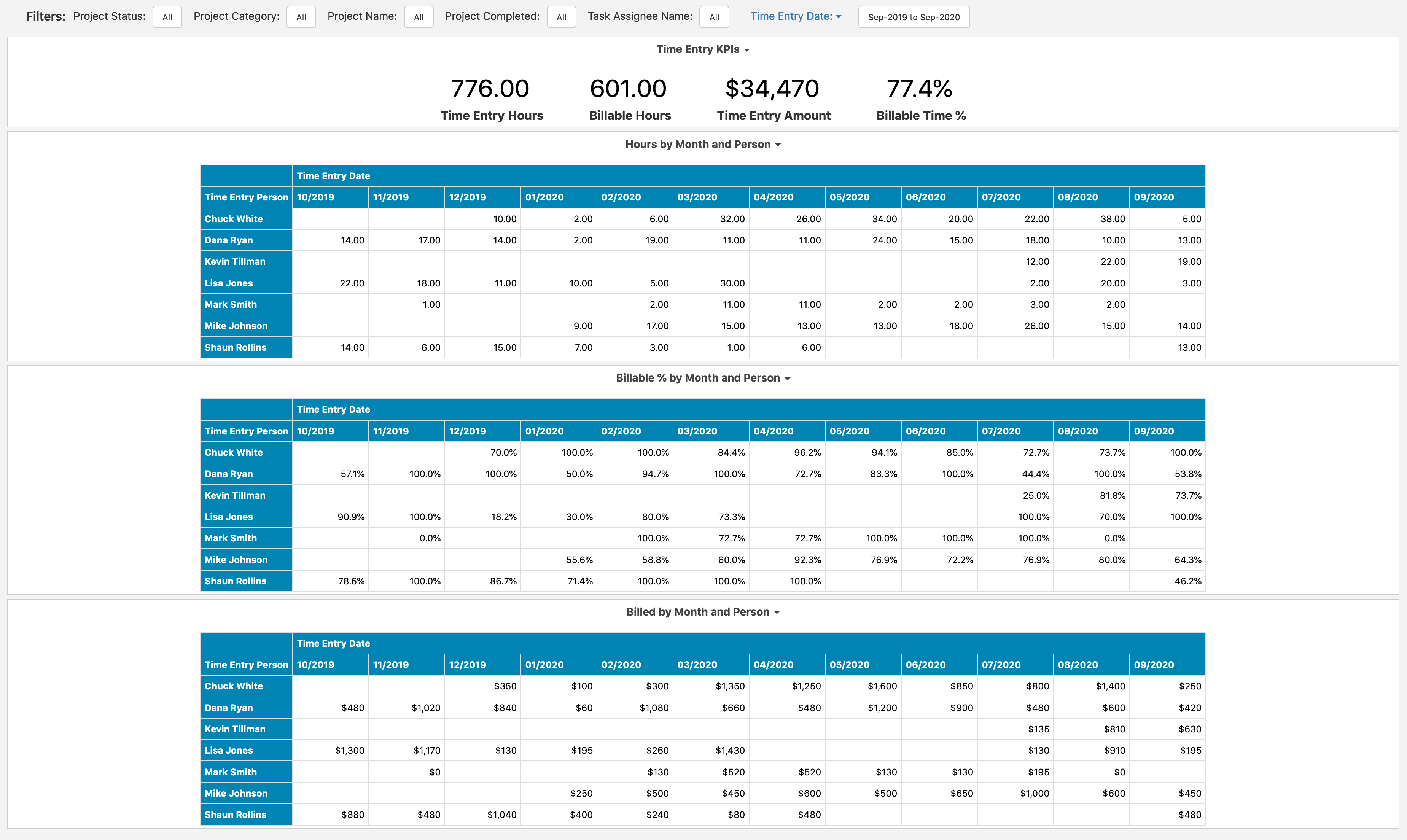Select Kevin Tillman in Billable % table

(235, 495)
